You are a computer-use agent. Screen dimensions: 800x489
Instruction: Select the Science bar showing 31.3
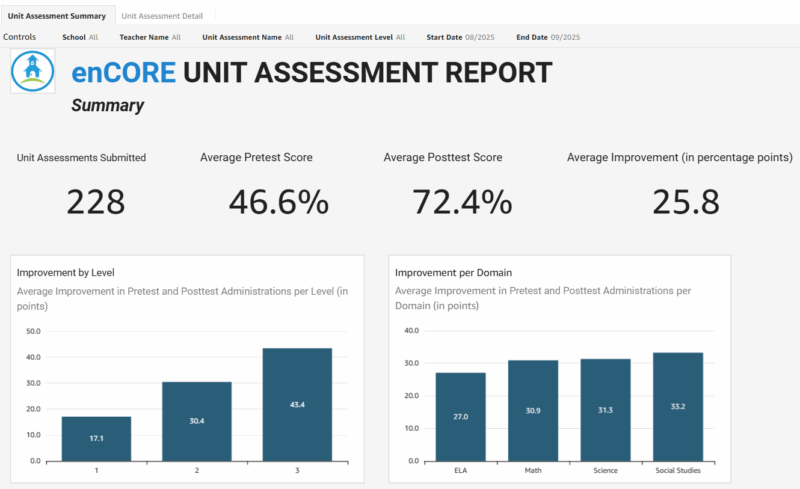[x=604, y=410]
